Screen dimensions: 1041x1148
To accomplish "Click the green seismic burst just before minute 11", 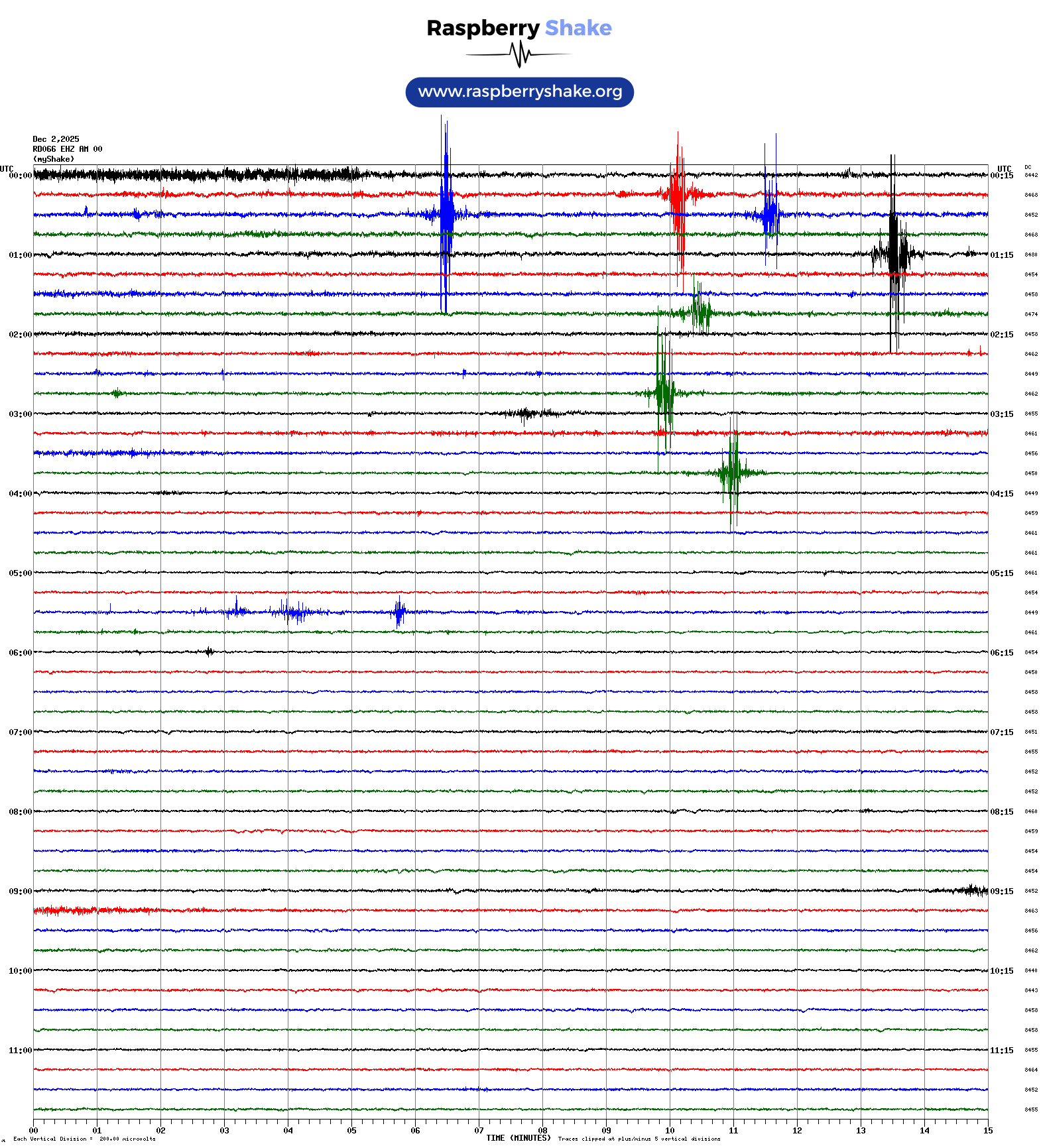I will coord(732,473).
